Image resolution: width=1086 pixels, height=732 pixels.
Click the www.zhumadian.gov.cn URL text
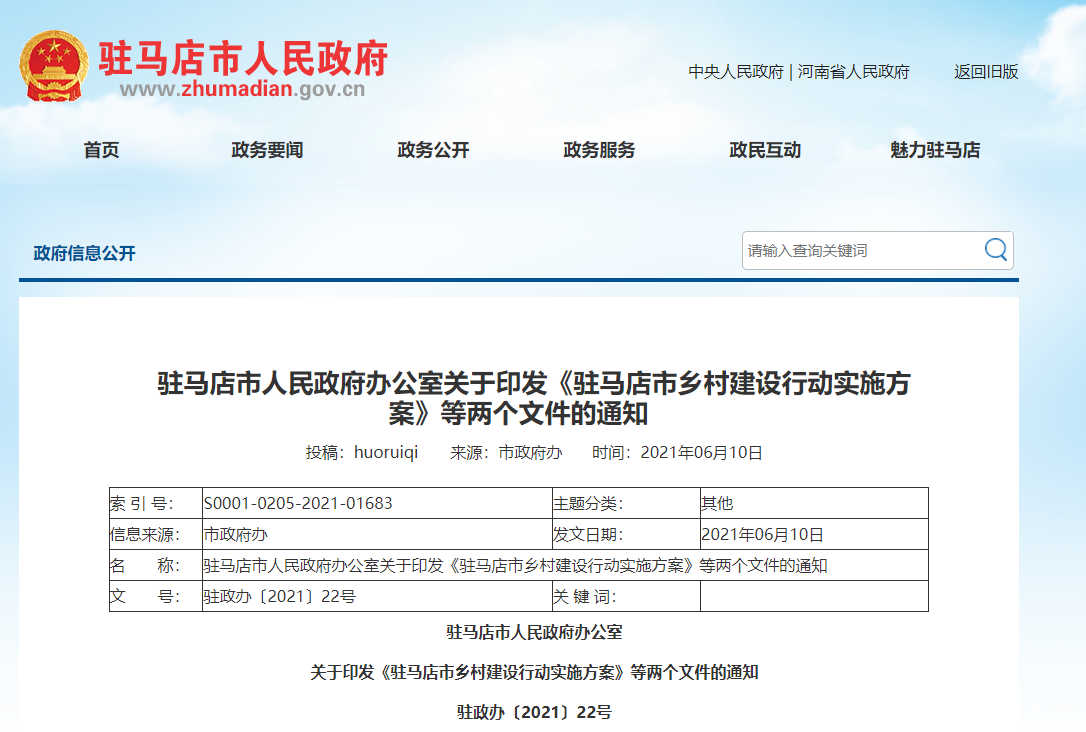[x=242, y=89]
